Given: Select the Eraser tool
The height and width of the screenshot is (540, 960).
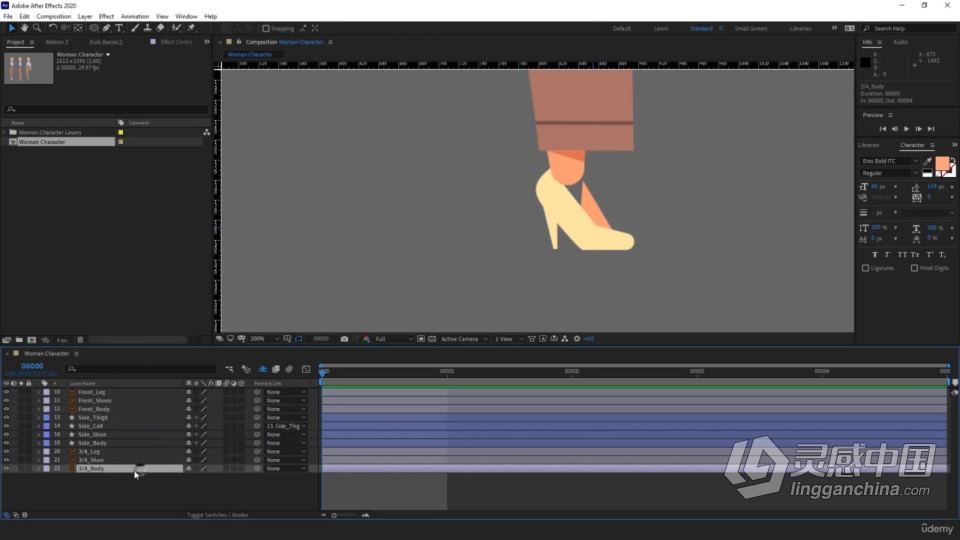Looking at the screenshot, I should click(160, 28).
